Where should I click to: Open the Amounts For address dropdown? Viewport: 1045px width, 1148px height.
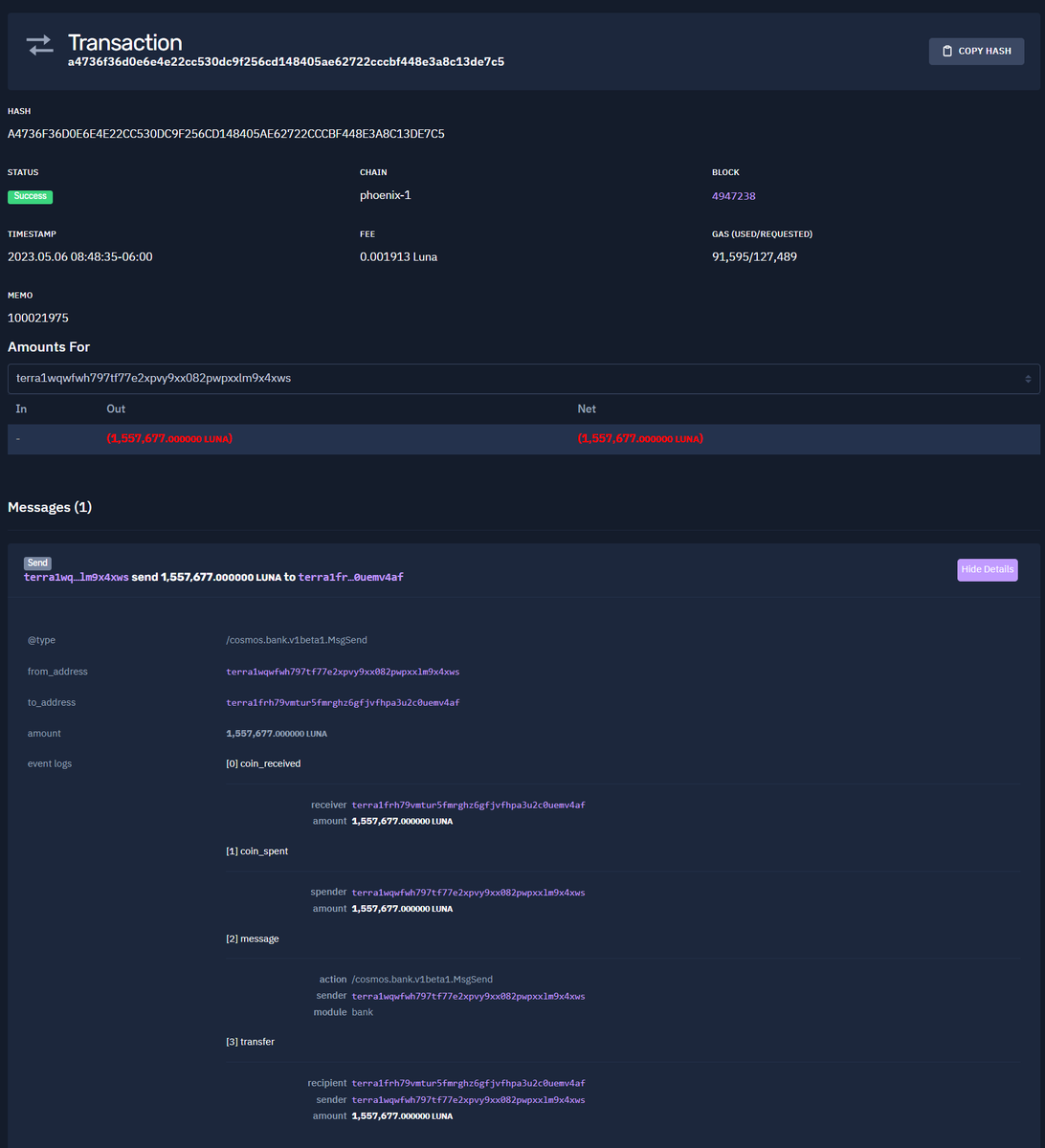click(522, 379)
